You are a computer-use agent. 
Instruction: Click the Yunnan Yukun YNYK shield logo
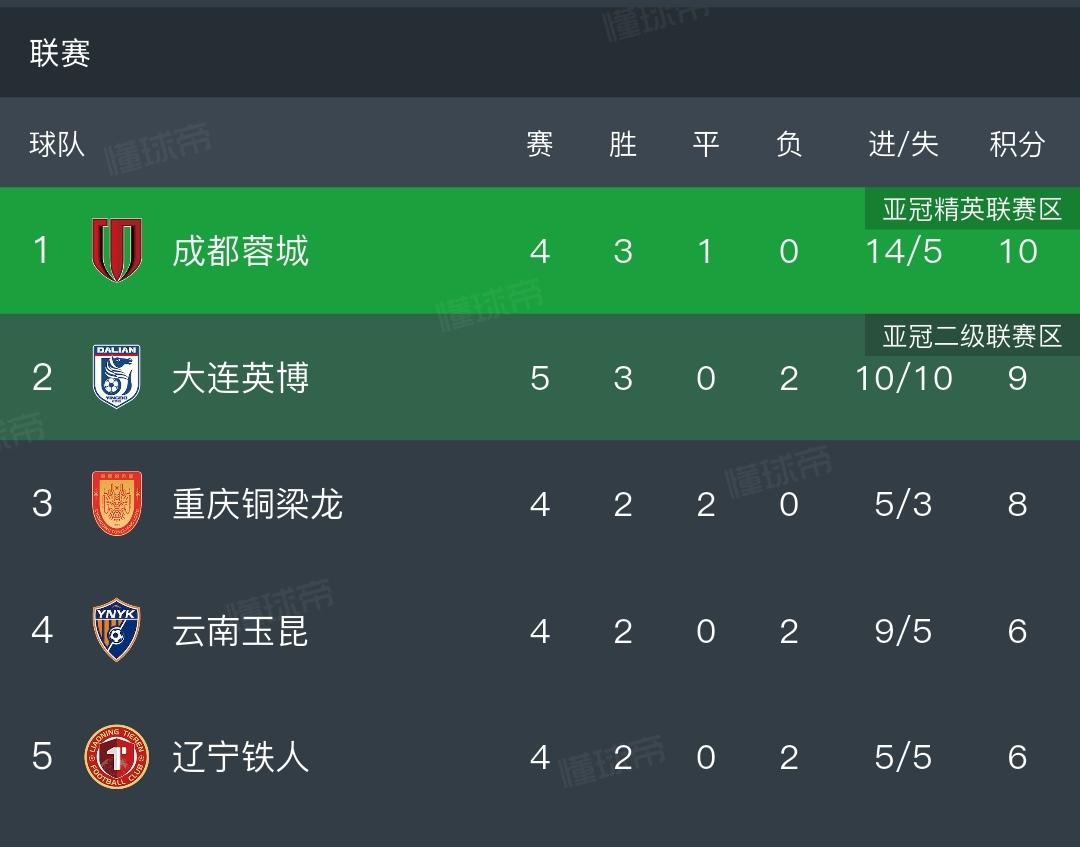click(117, 630)
